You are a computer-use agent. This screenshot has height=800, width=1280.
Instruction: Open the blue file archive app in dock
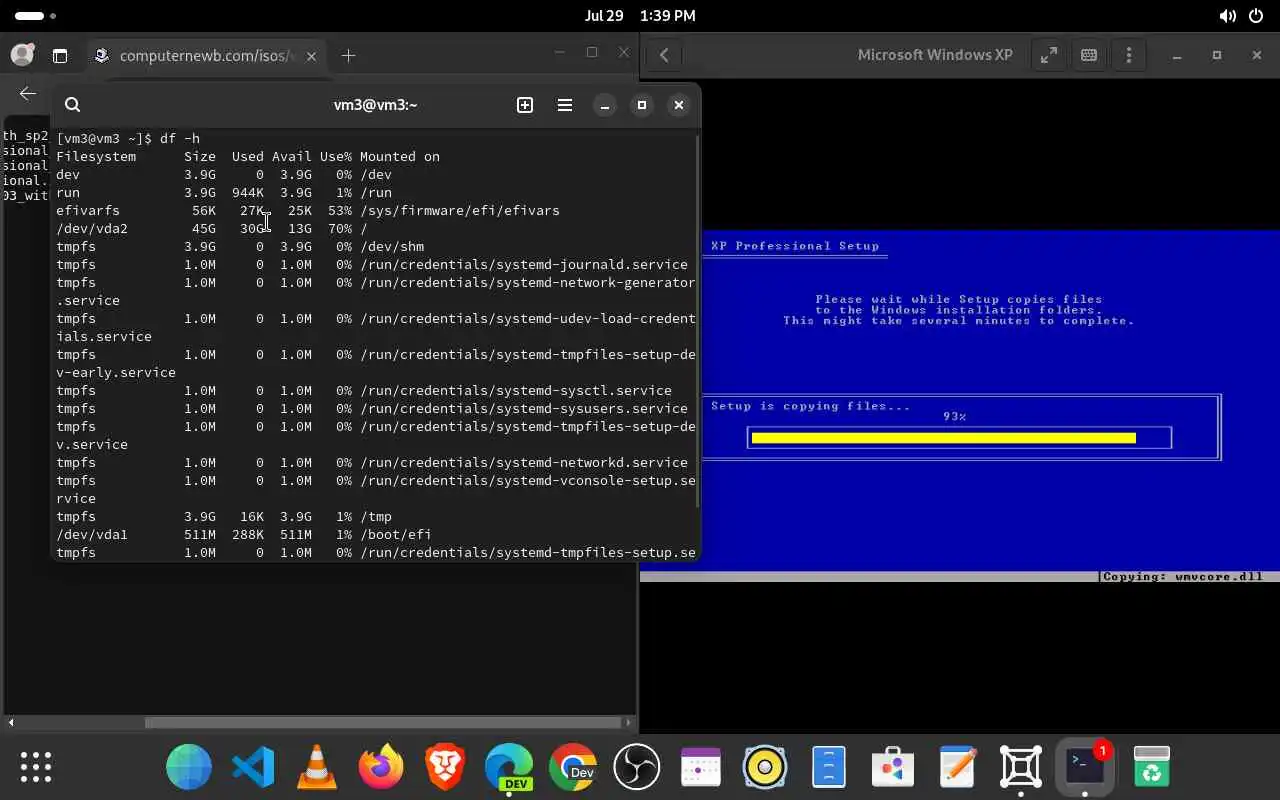tap(829, 767)
